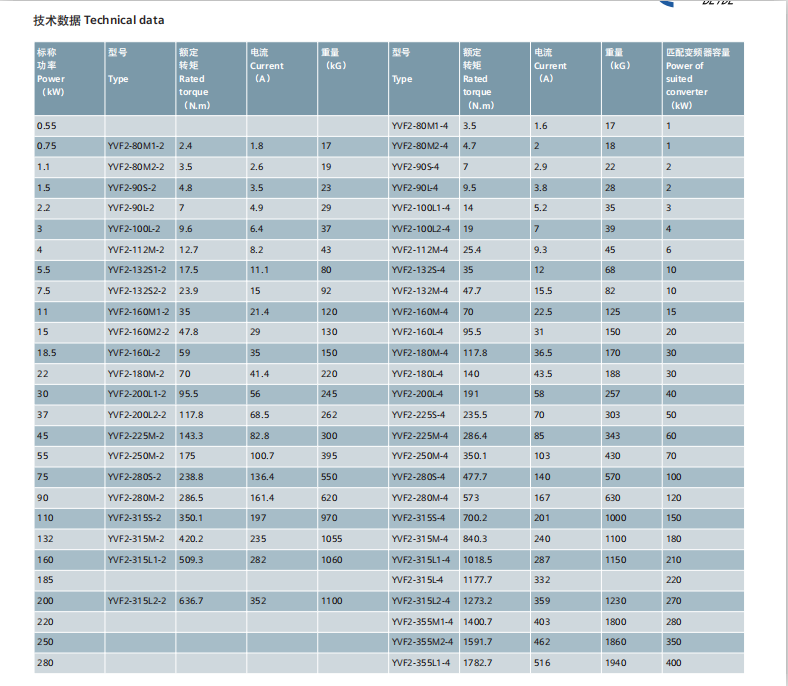Viewport: 788px width, 686px height.
Task: Click the Technical data heading
Action: 98,19
